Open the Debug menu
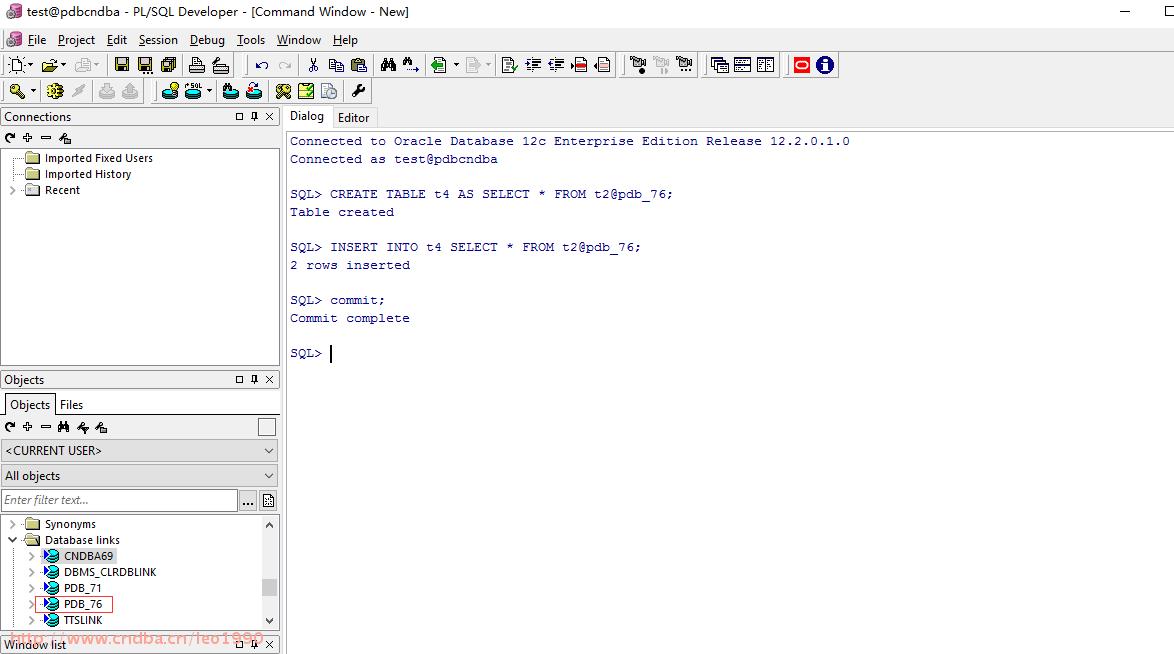This screenshot has width=1174, height=654. (207, 40)
